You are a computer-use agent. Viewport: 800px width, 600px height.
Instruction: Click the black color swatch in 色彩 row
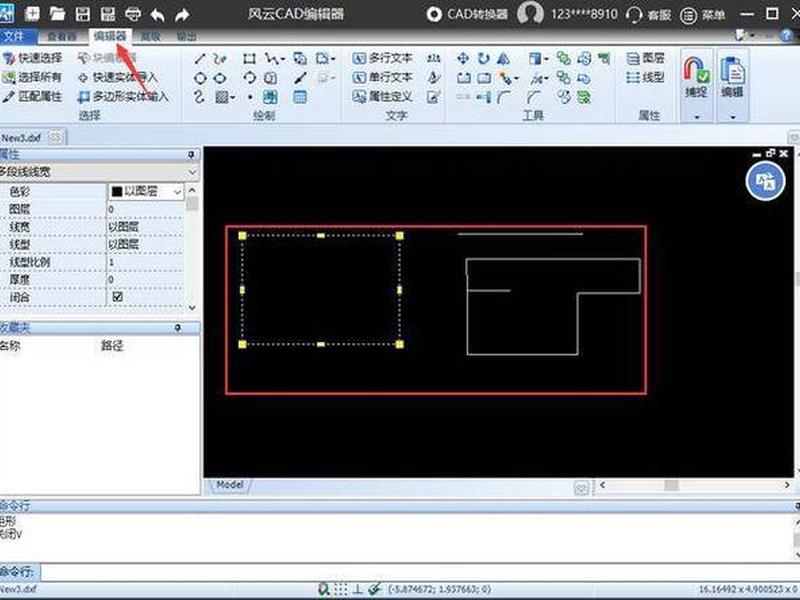(117, 192)
